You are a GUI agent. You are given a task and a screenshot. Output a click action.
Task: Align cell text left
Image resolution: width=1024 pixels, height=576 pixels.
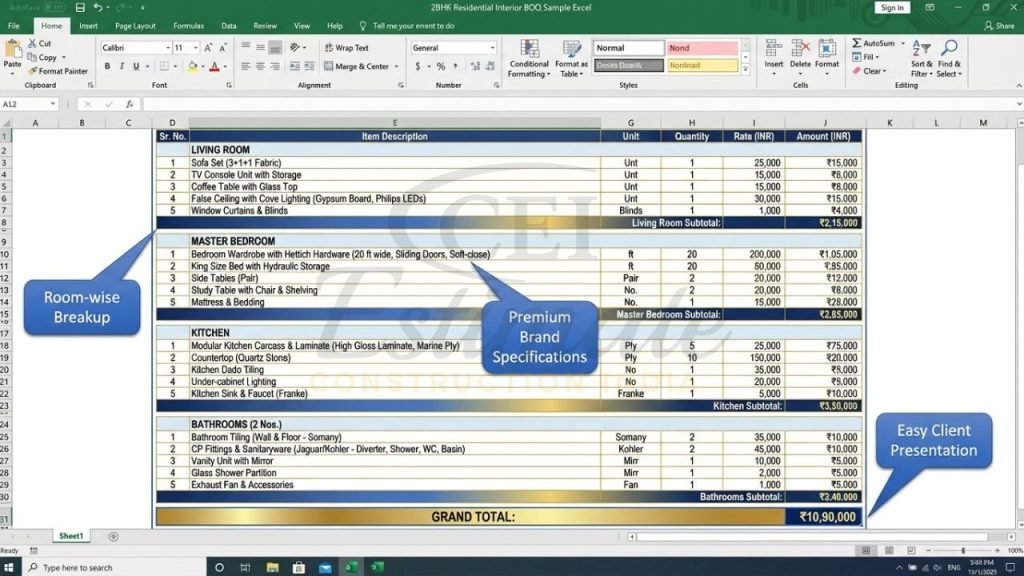click(246, 67)
